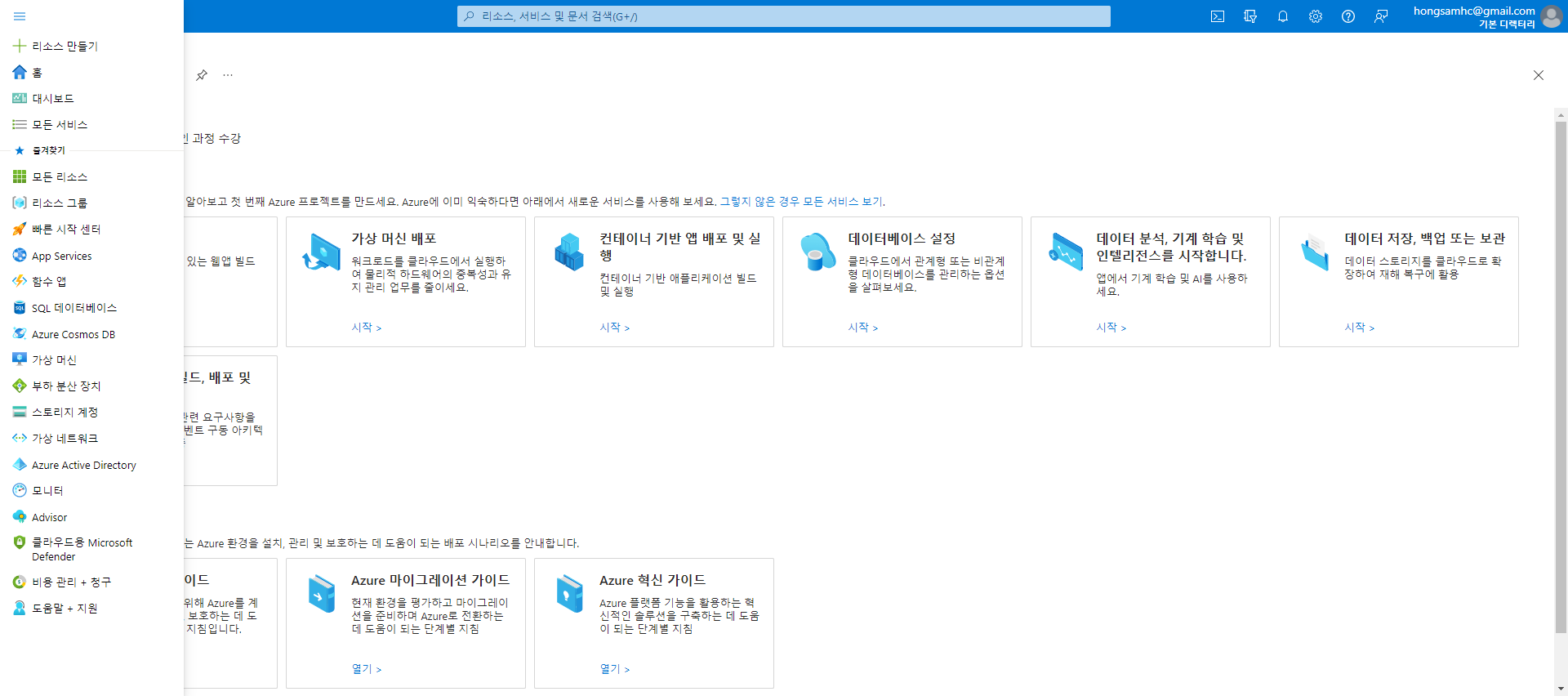This screenshot has width=1568, height=696.
Task: Click the 리소스 그룹 cube icon
Action: pyautogui.click(x=20, y=203)
